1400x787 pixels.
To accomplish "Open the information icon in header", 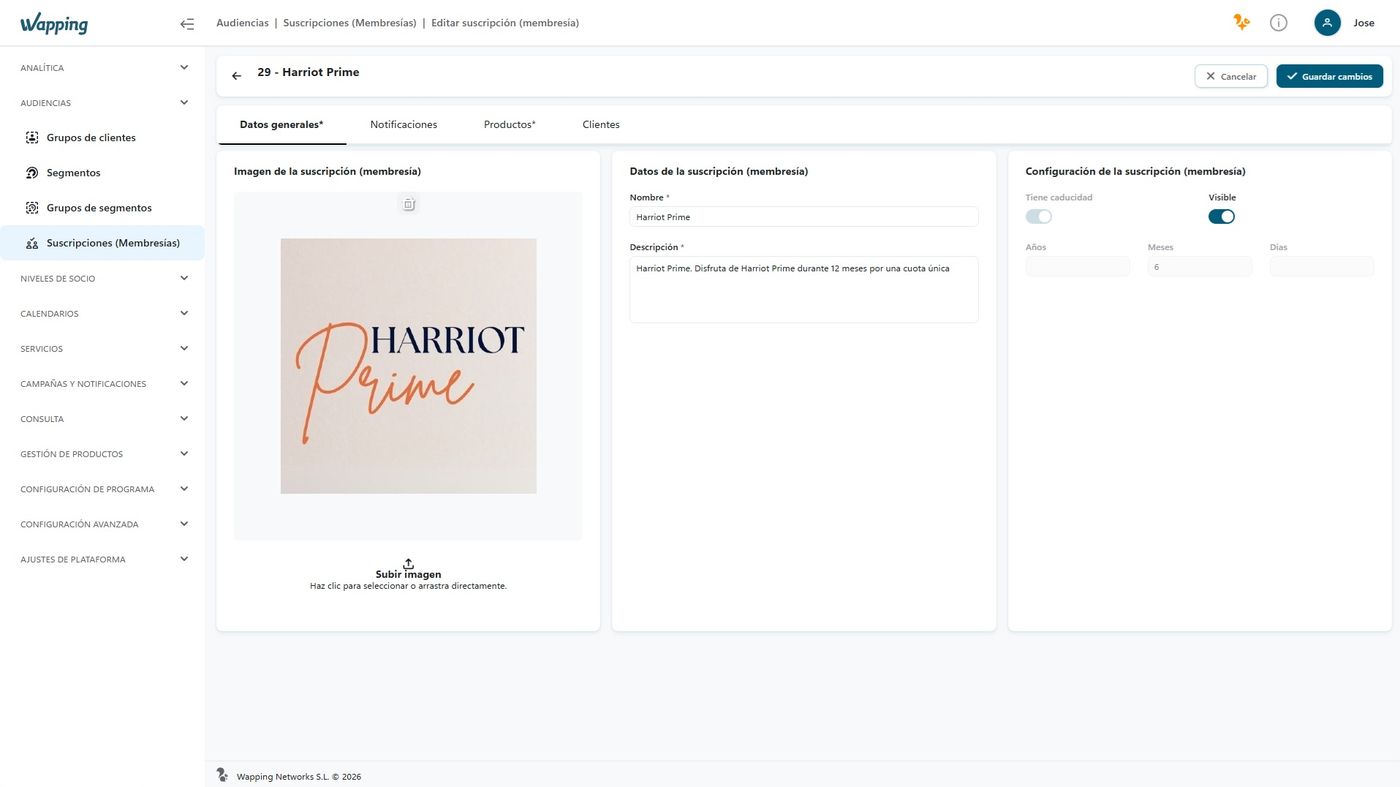I will click(1278, 23).
